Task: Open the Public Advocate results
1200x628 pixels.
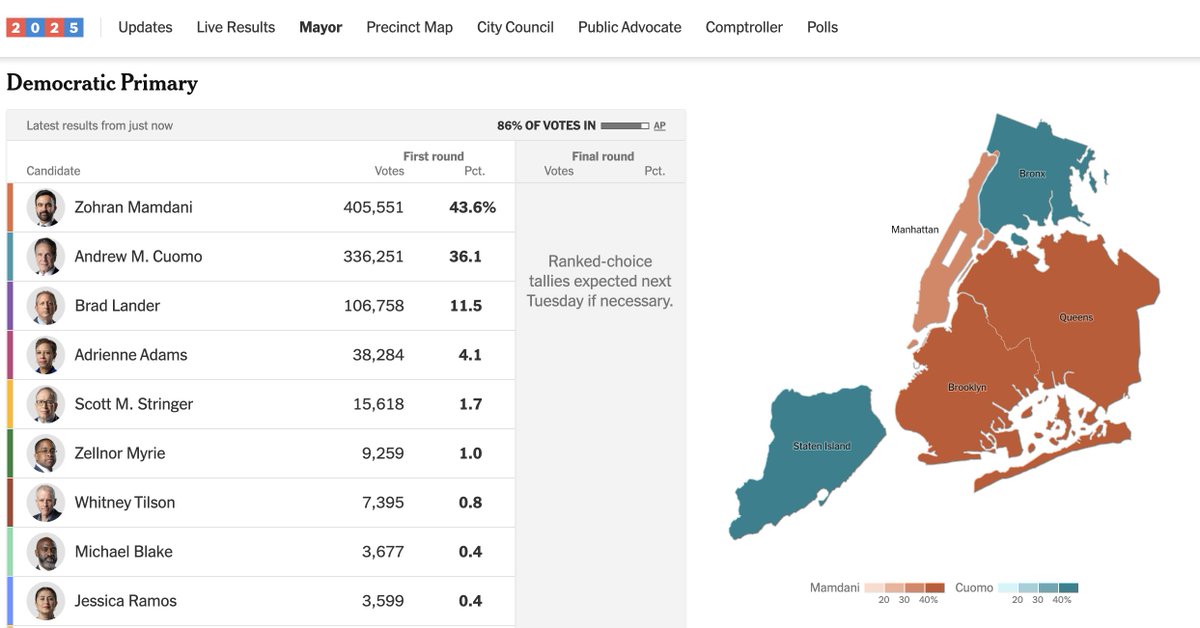Action: click(629, 27)
